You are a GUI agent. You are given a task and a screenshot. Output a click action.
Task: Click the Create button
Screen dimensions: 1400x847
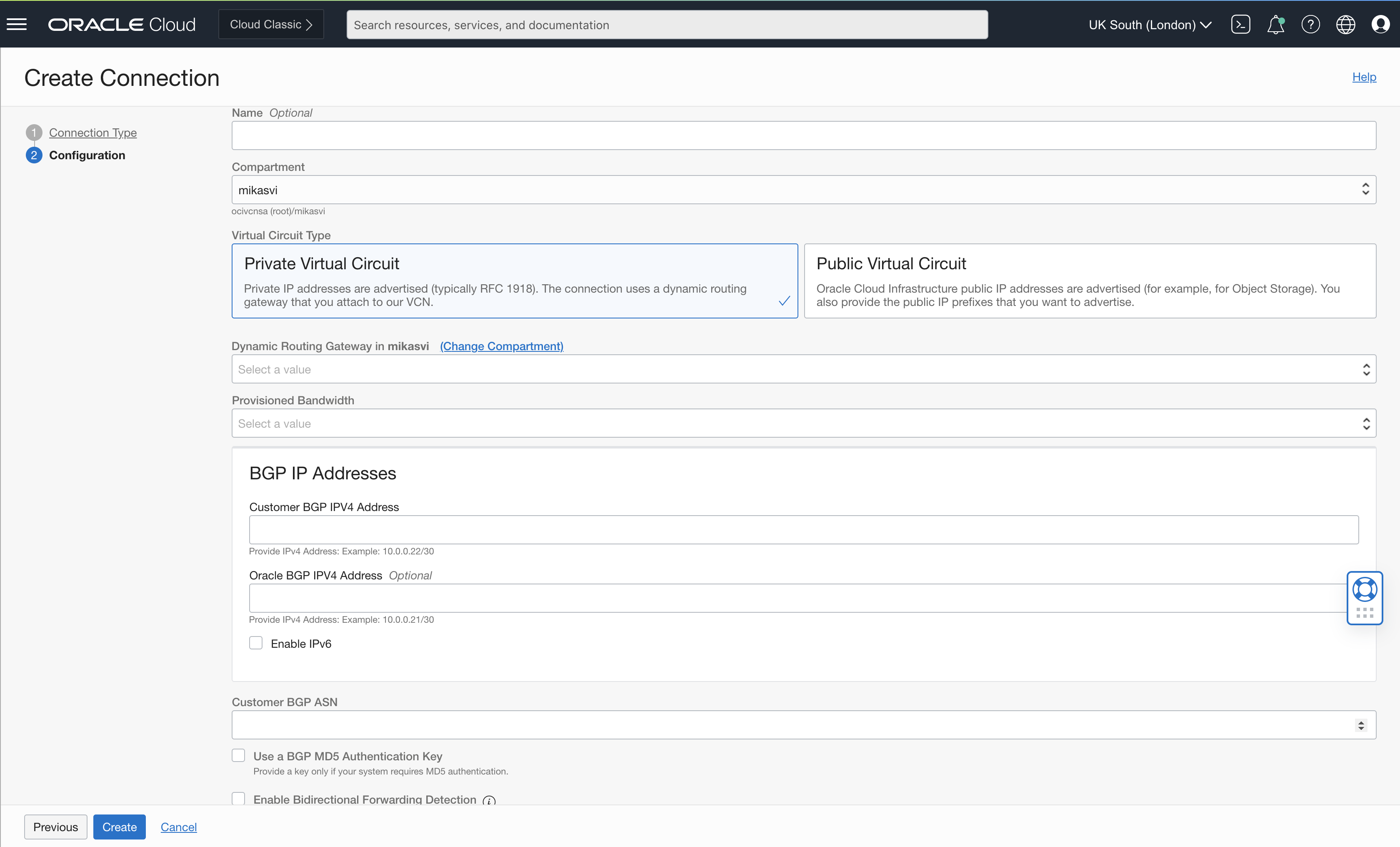(x=119, y=827)
